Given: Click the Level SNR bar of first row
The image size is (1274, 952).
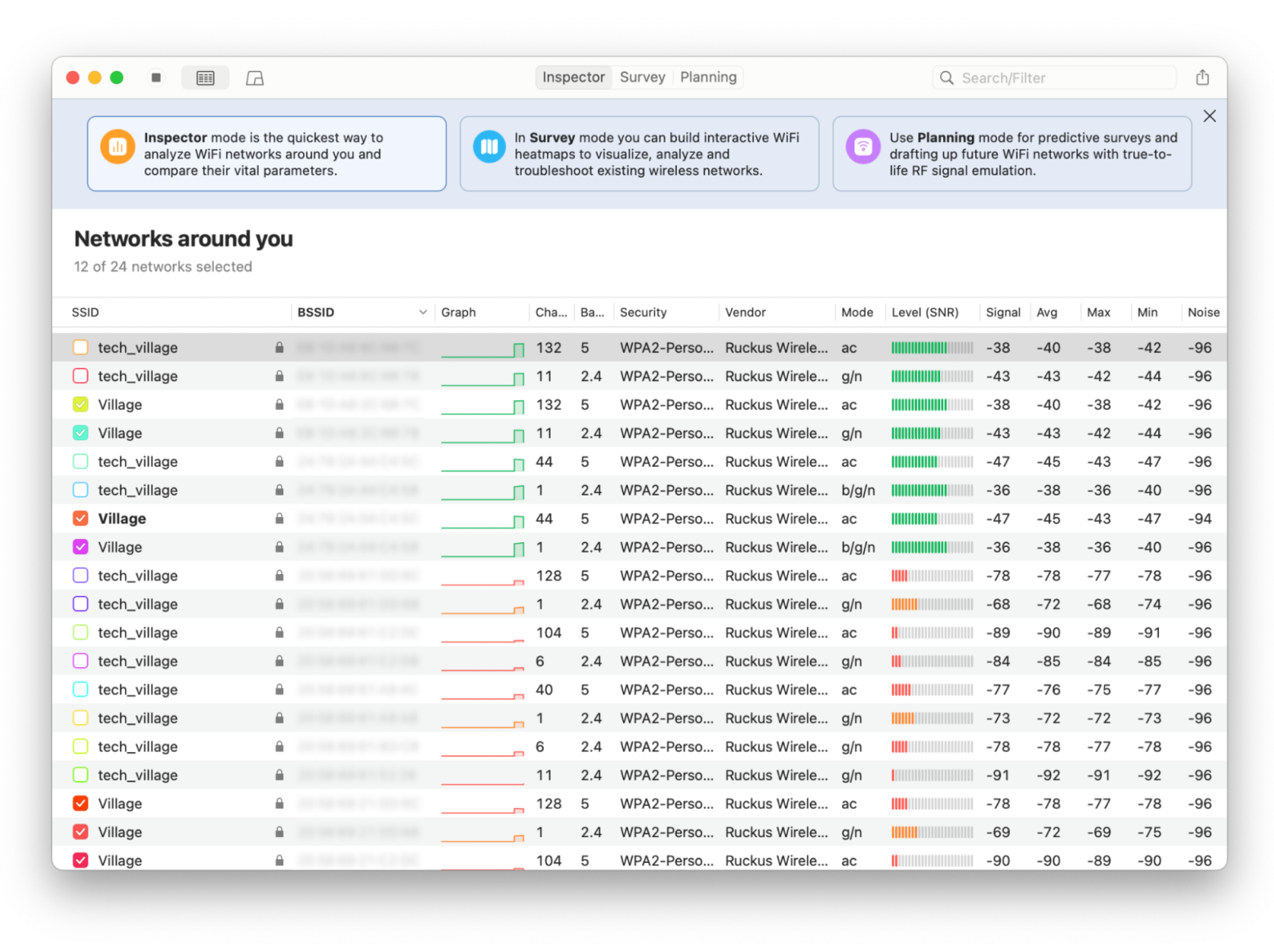Looking at the screenshot, I should pos(932,348).
